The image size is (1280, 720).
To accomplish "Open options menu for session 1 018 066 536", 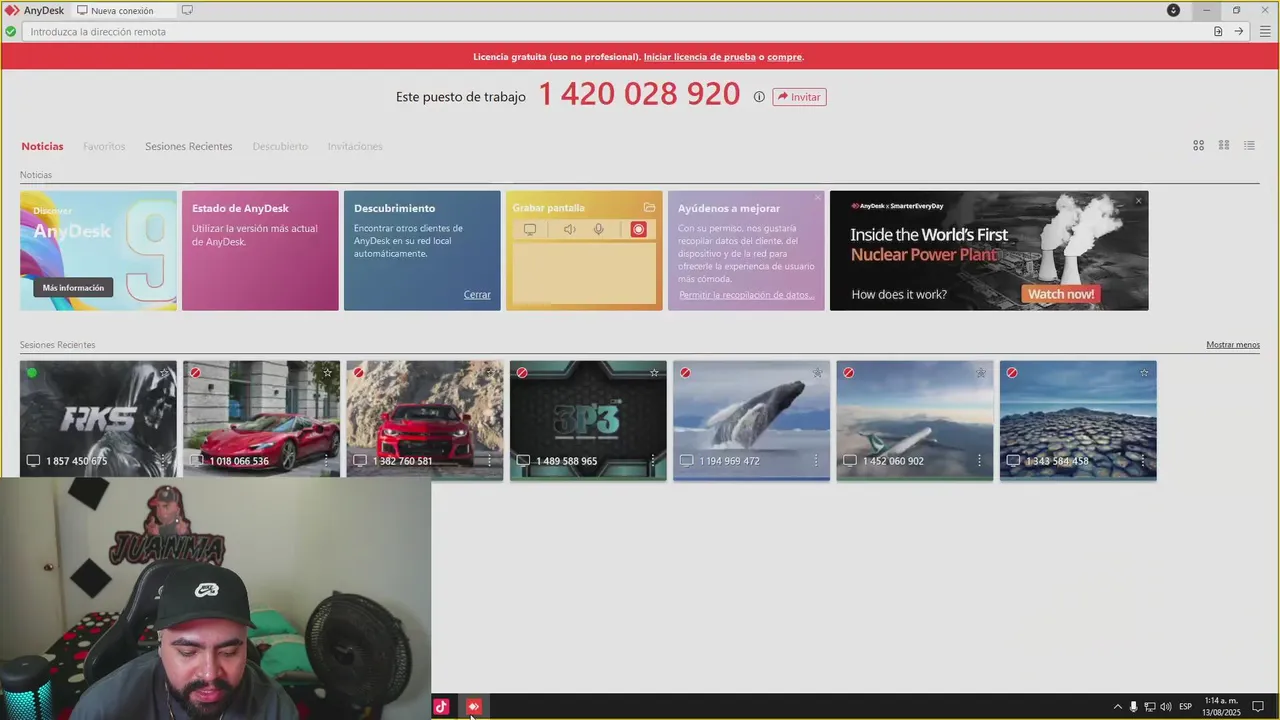I will (x=326, y=461).
